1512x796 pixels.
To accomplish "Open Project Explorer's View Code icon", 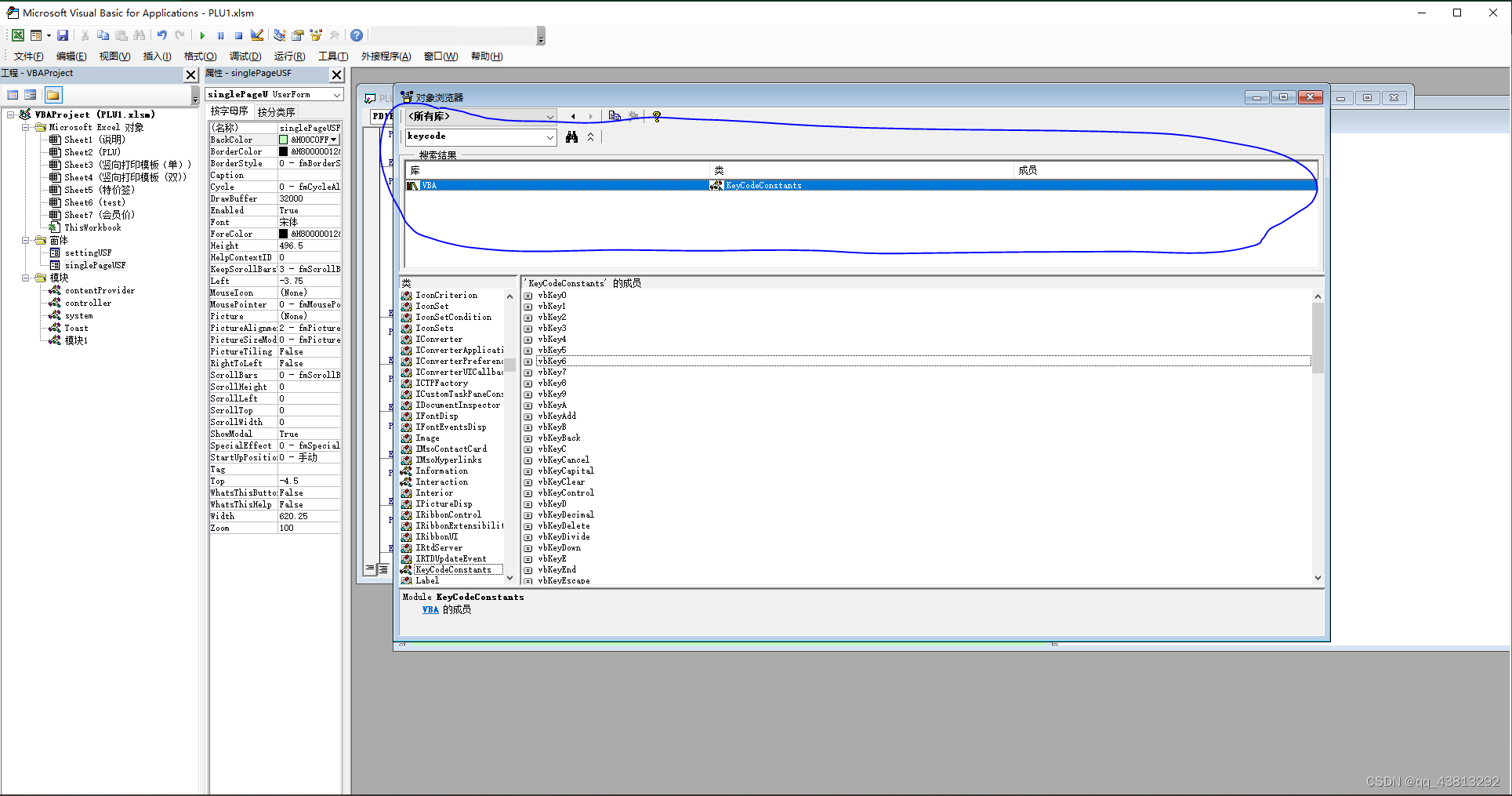I will [x=13, y=94].
